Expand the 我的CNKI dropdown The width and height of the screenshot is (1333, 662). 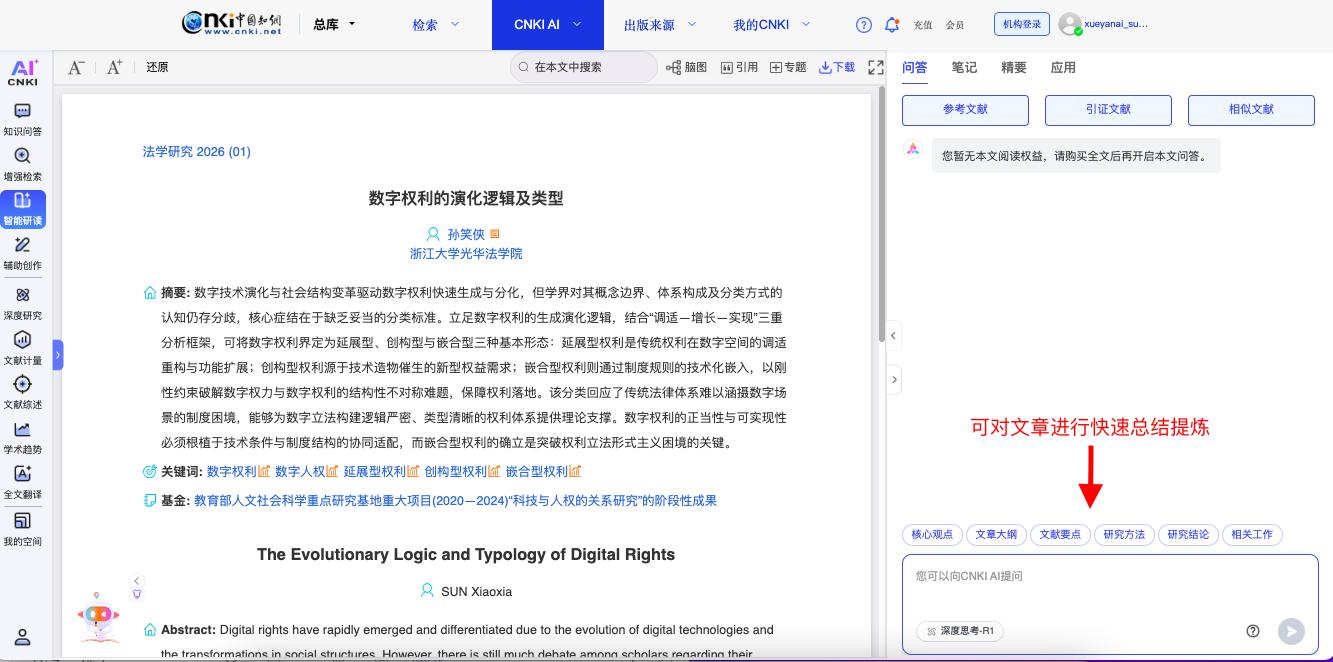pyautogui.click(x=771, y=25)
